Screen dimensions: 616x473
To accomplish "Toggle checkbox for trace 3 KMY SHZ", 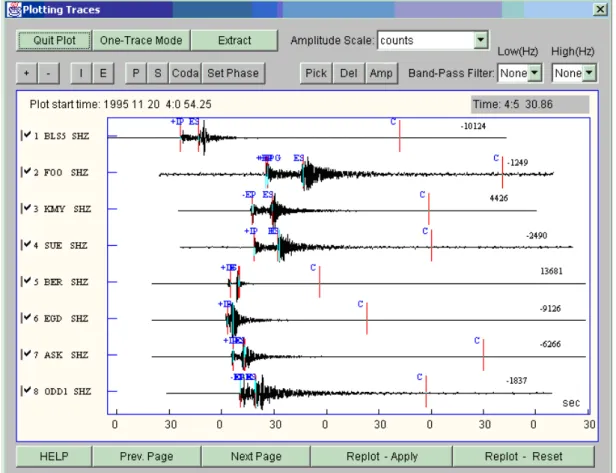I will coord(26,208).
